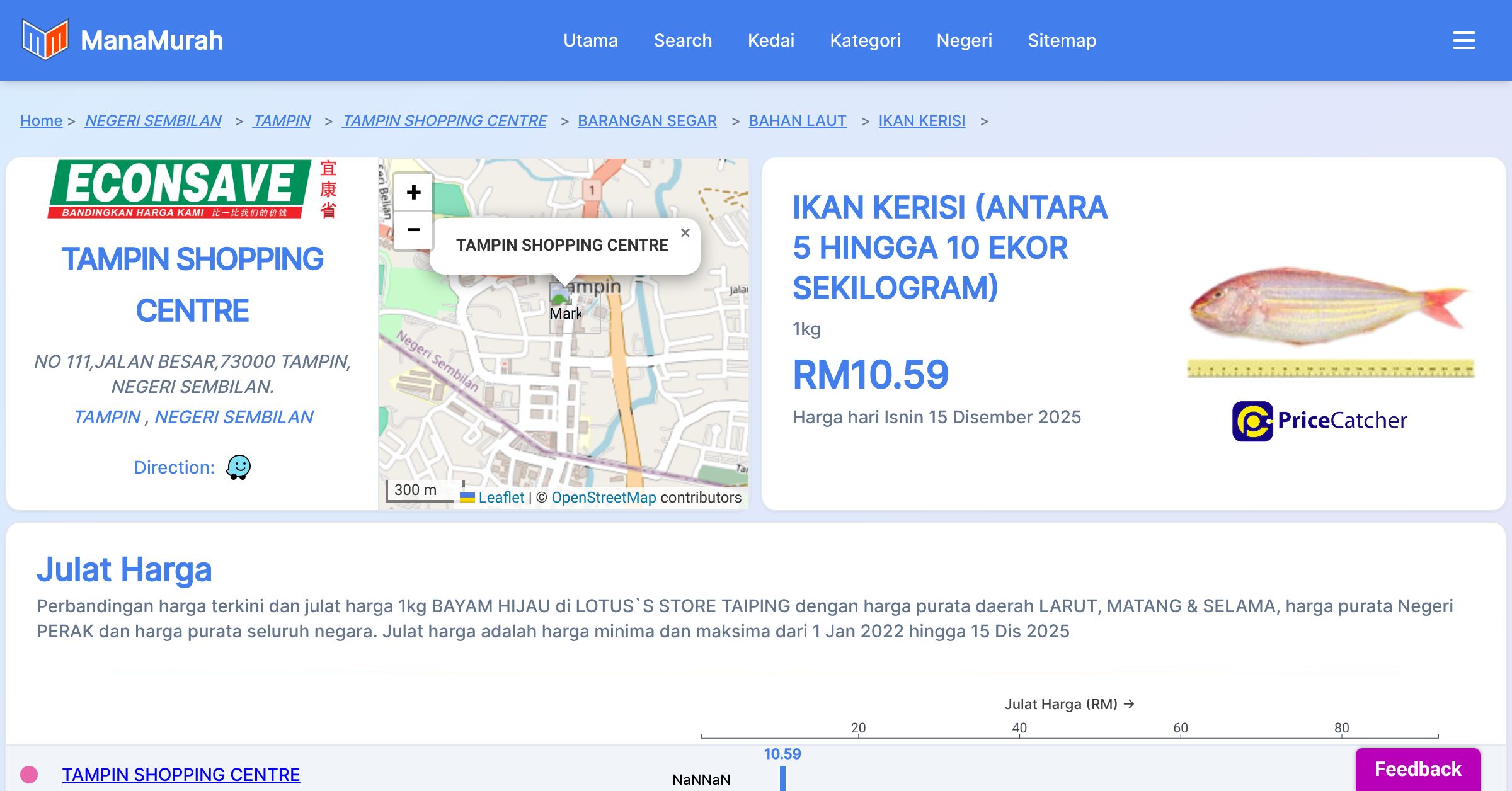Open the Sitemap nav link
The image size is (1512, 791).
tap(1062, 40)
